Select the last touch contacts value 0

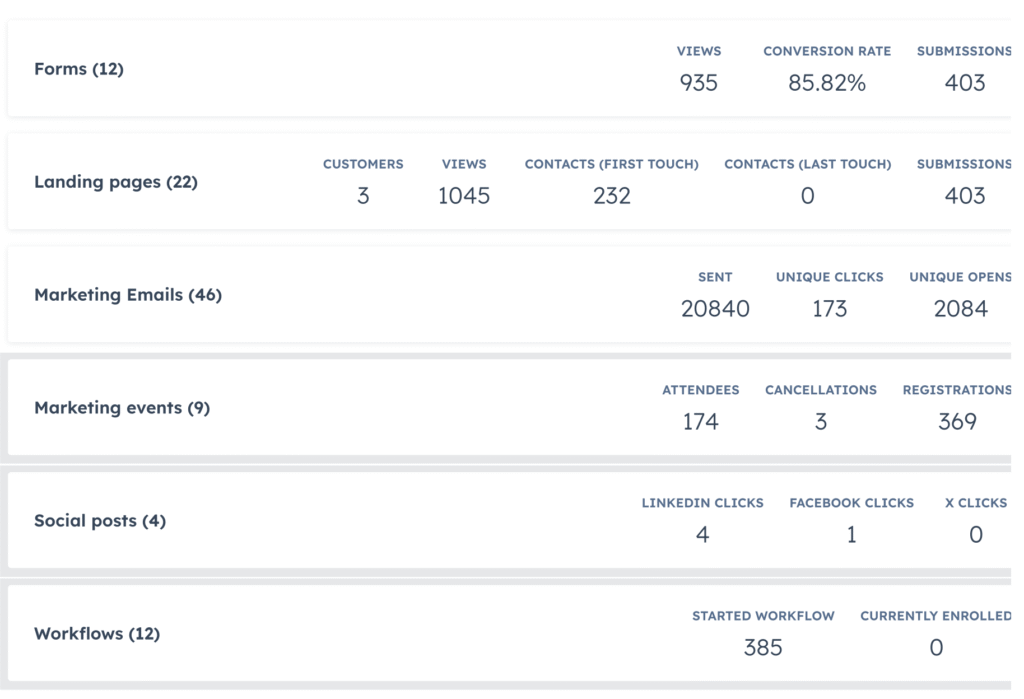(x=807, y=196)
